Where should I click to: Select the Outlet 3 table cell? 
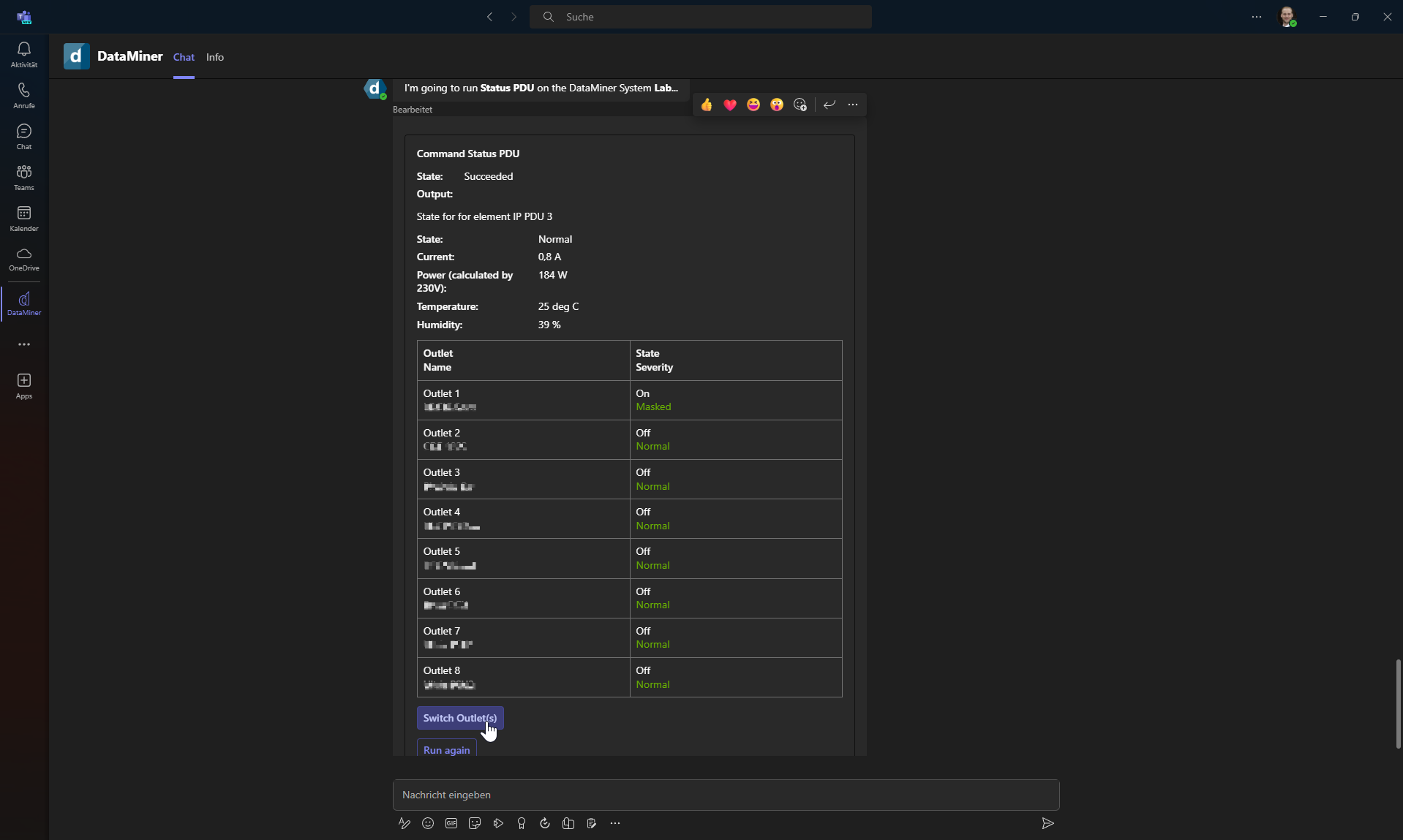pos(523,479)
